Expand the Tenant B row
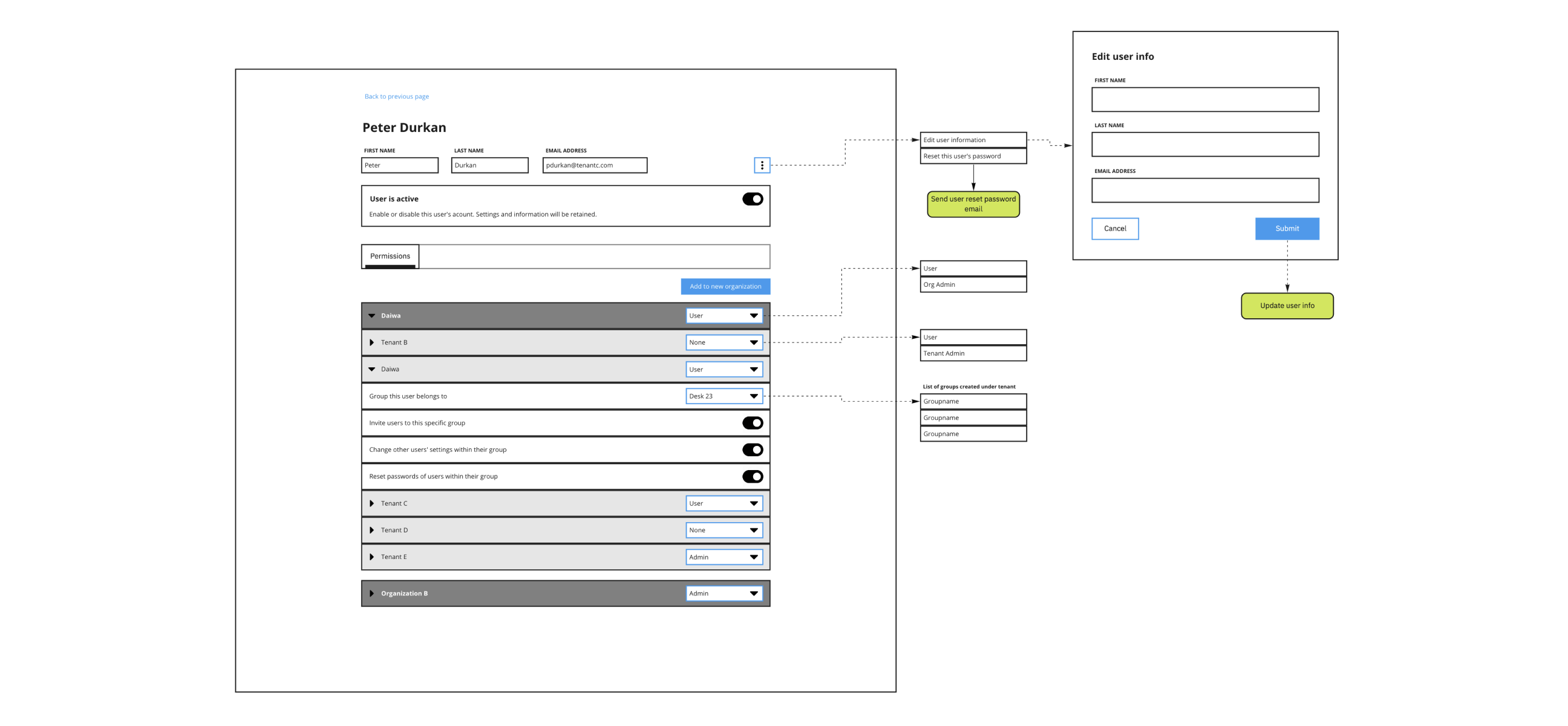Screen dimensions: 1568x726 click(x=372, y=342)
